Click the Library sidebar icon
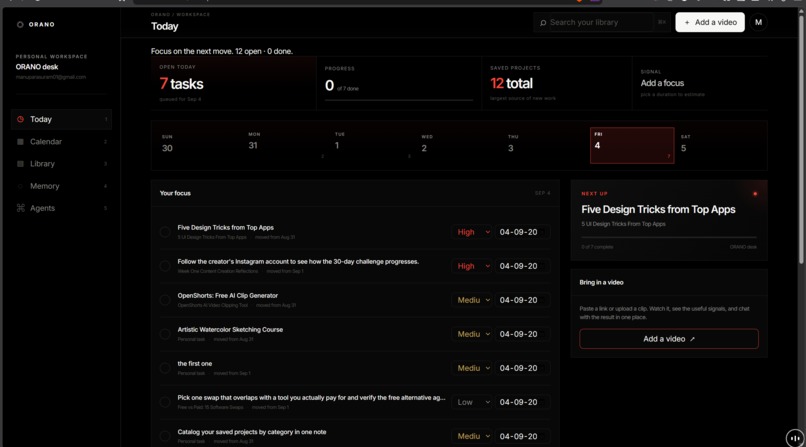 [21, 164]
